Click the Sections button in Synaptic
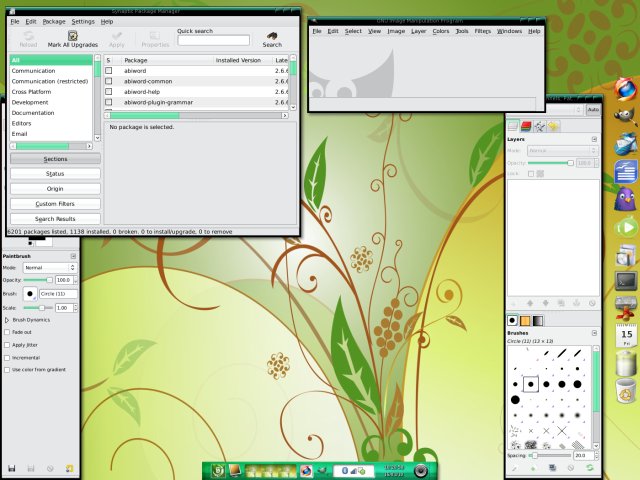This screenshot has width=640, height=480. pyautogui.click(x=55, y=159)
